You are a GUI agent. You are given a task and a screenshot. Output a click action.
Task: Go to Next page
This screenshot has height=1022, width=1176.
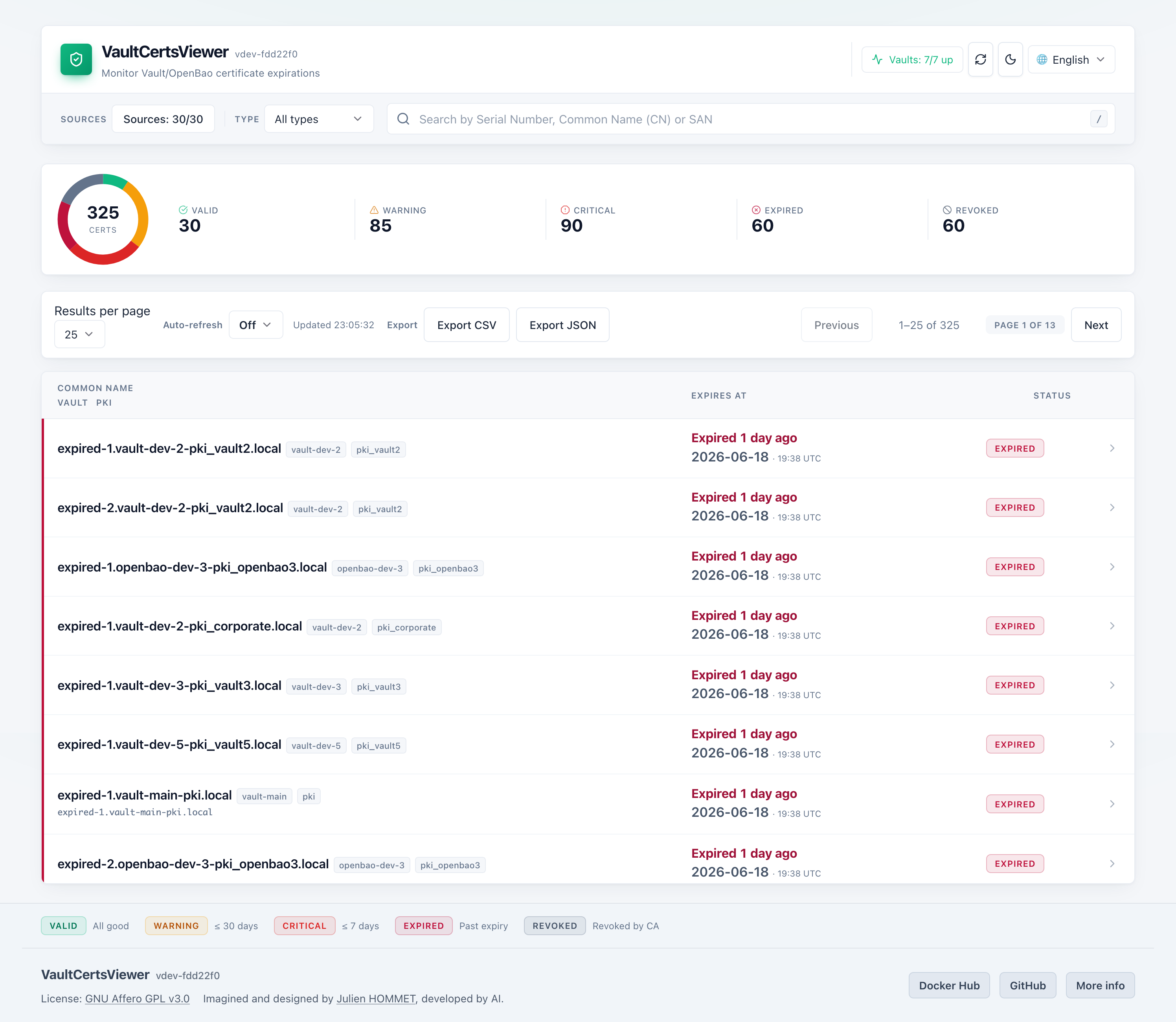[x=1095, y=325]
